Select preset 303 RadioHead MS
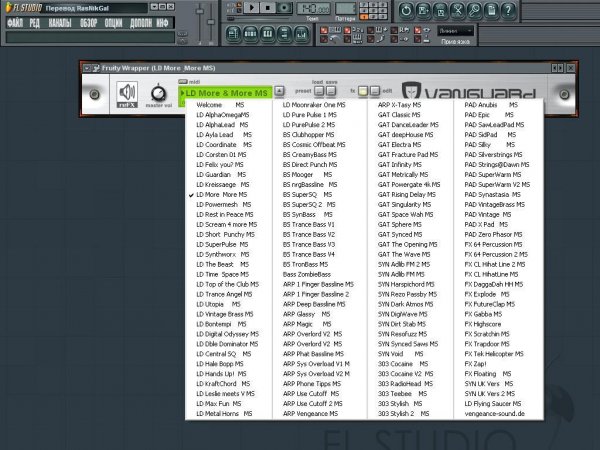This screenshot has height=450, width=600. point(410,384)
